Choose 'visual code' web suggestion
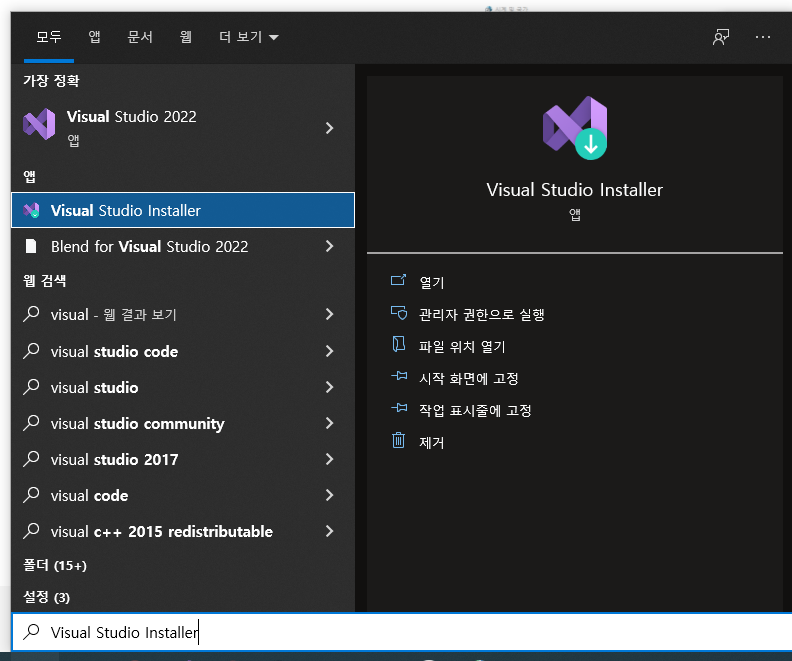 [x=183, y=495]
